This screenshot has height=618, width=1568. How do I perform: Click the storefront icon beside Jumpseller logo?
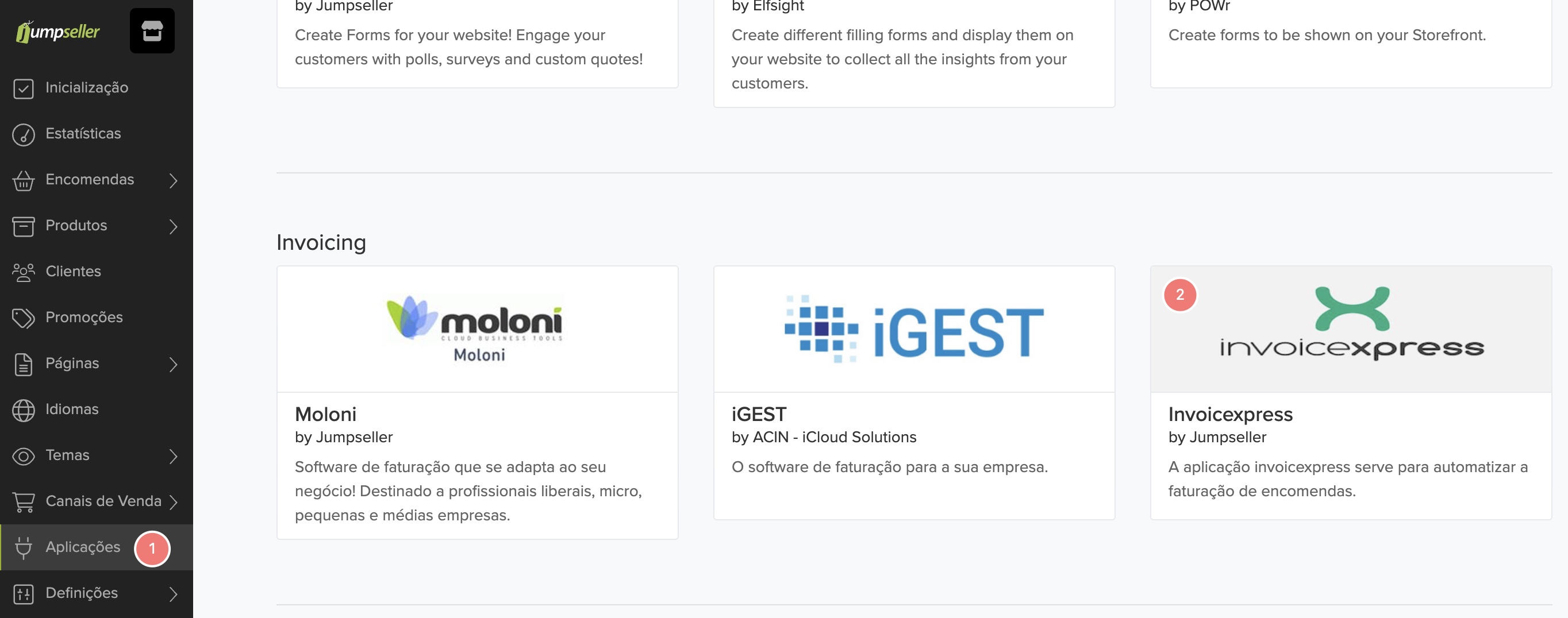point(152,31)
